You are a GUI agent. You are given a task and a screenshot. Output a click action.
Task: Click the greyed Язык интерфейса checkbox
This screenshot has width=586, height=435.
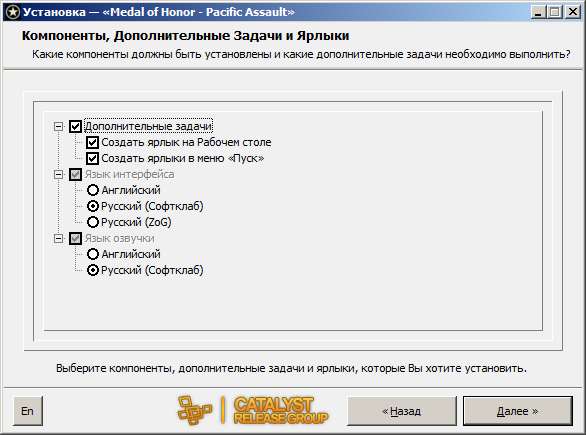point(75,175)
